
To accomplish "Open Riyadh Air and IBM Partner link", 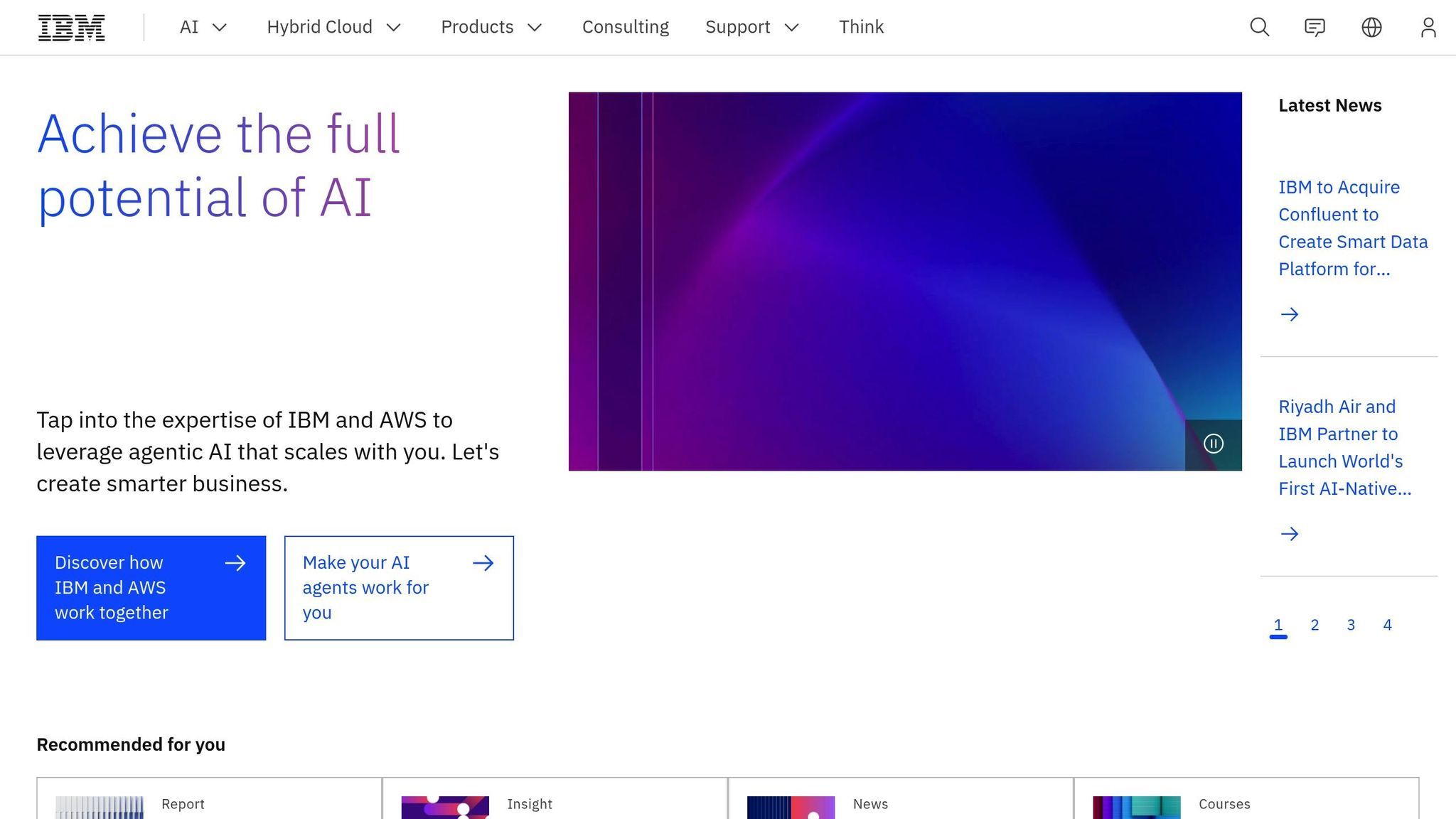I will coord(1345,448).
